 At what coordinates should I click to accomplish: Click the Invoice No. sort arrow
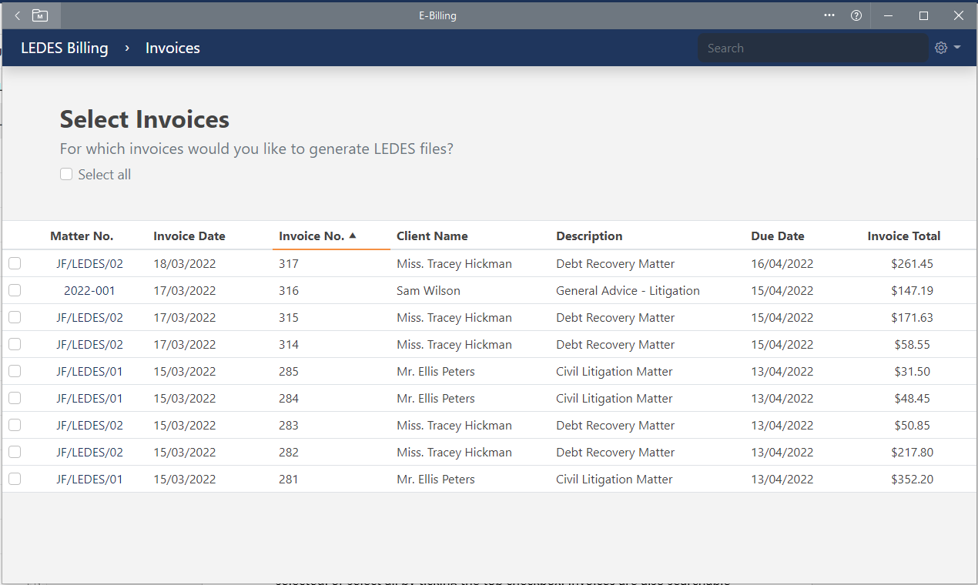pos(353,236)
